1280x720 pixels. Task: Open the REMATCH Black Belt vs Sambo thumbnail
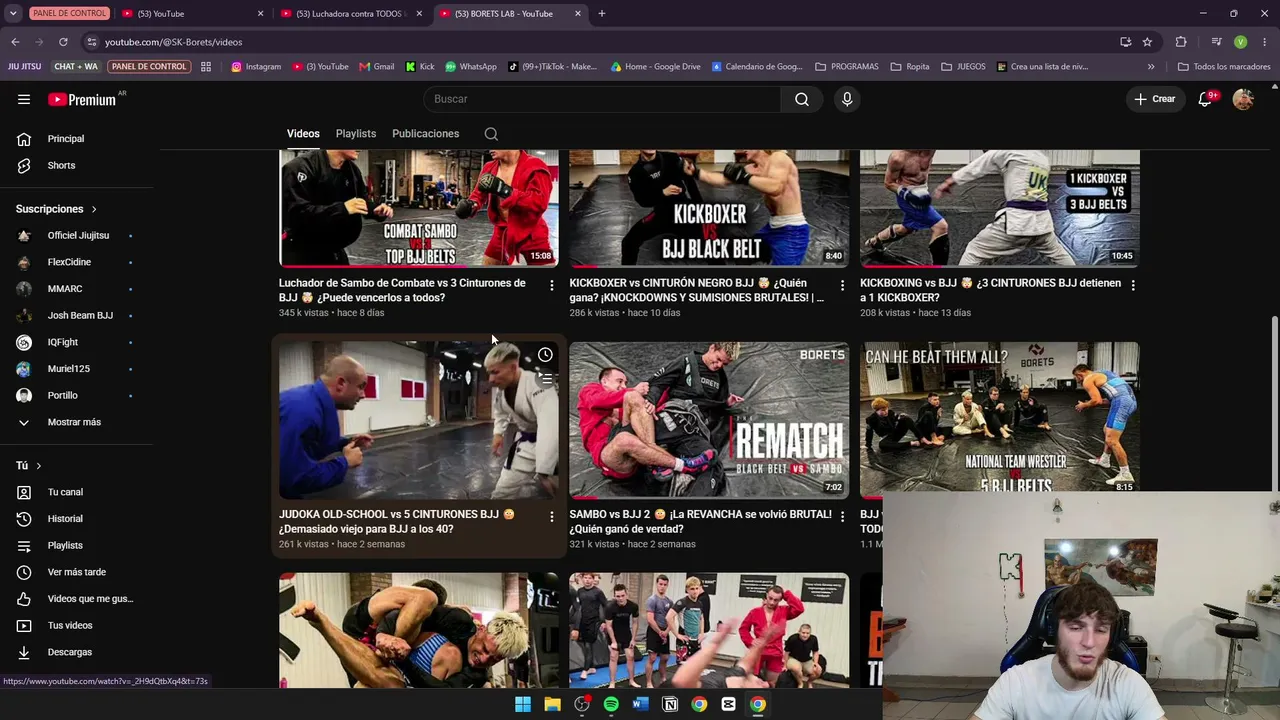click(x=709, y=420)
